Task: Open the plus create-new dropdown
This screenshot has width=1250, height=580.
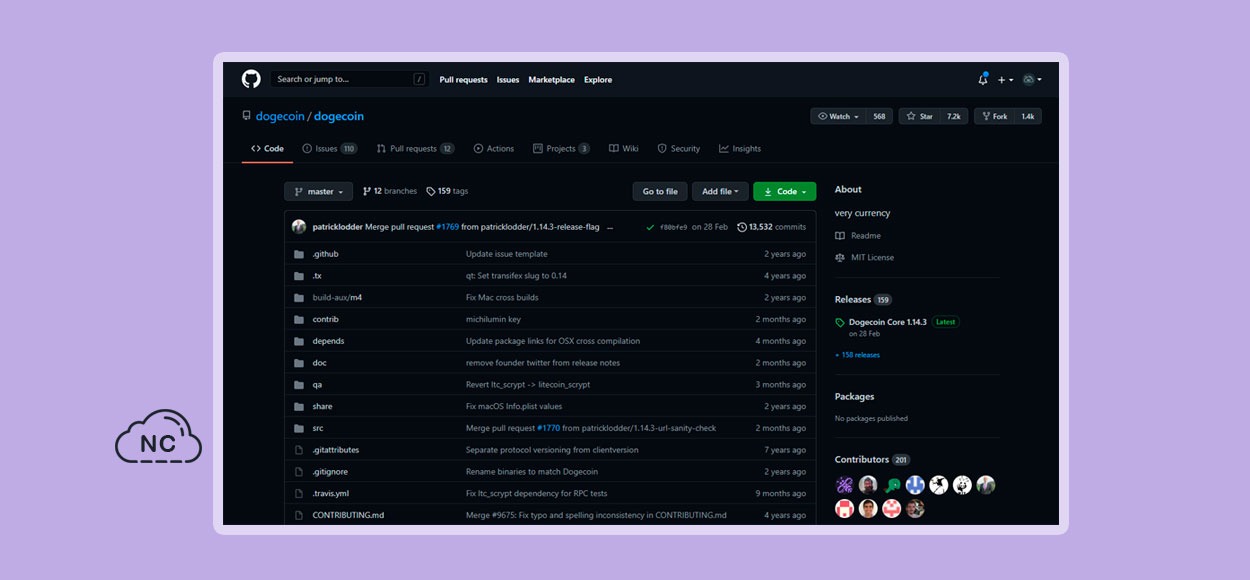Action: pos(1005,80)
